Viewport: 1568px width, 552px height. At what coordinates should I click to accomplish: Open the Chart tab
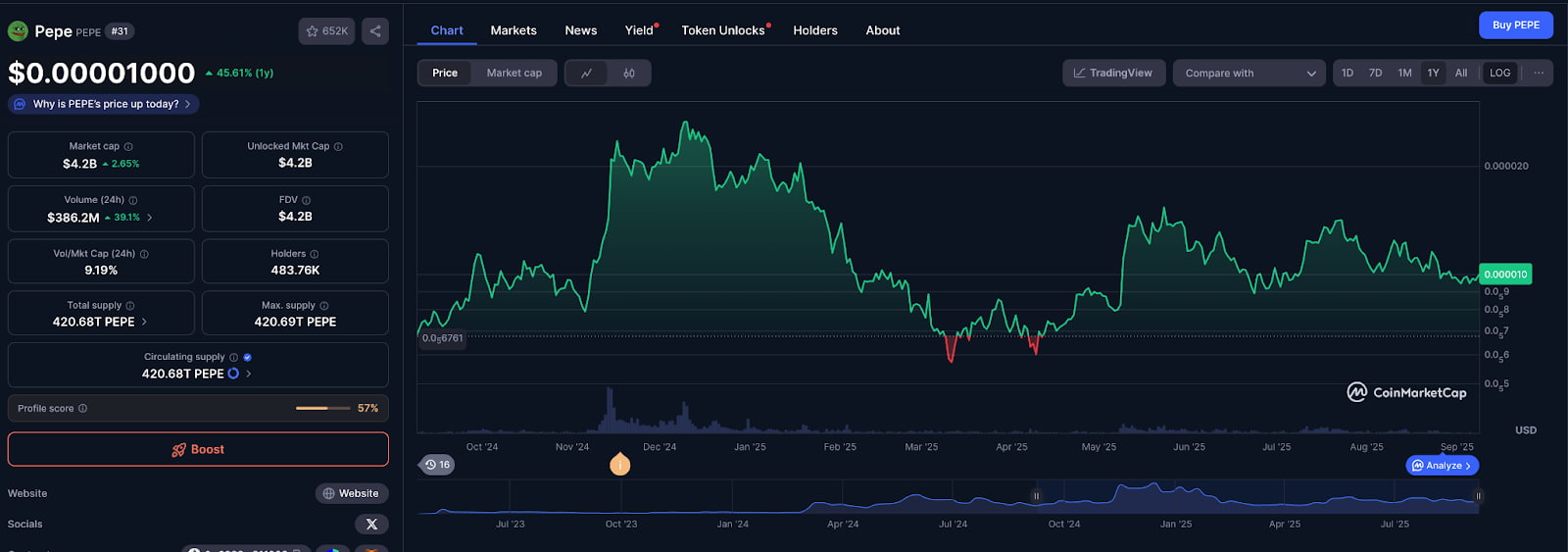447,30
